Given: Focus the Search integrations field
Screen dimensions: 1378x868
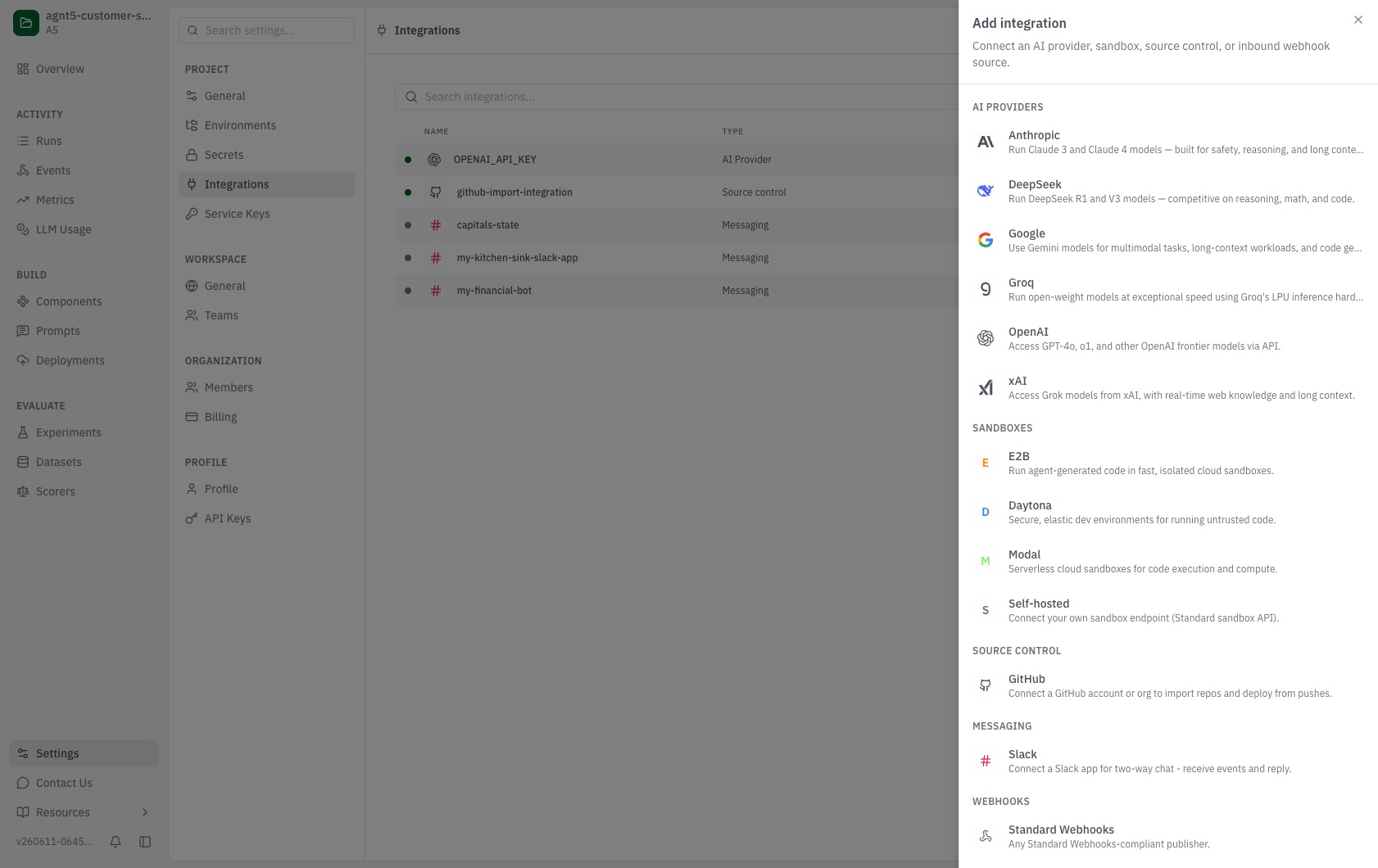Looking at the screenshot, I should [677, 97].
